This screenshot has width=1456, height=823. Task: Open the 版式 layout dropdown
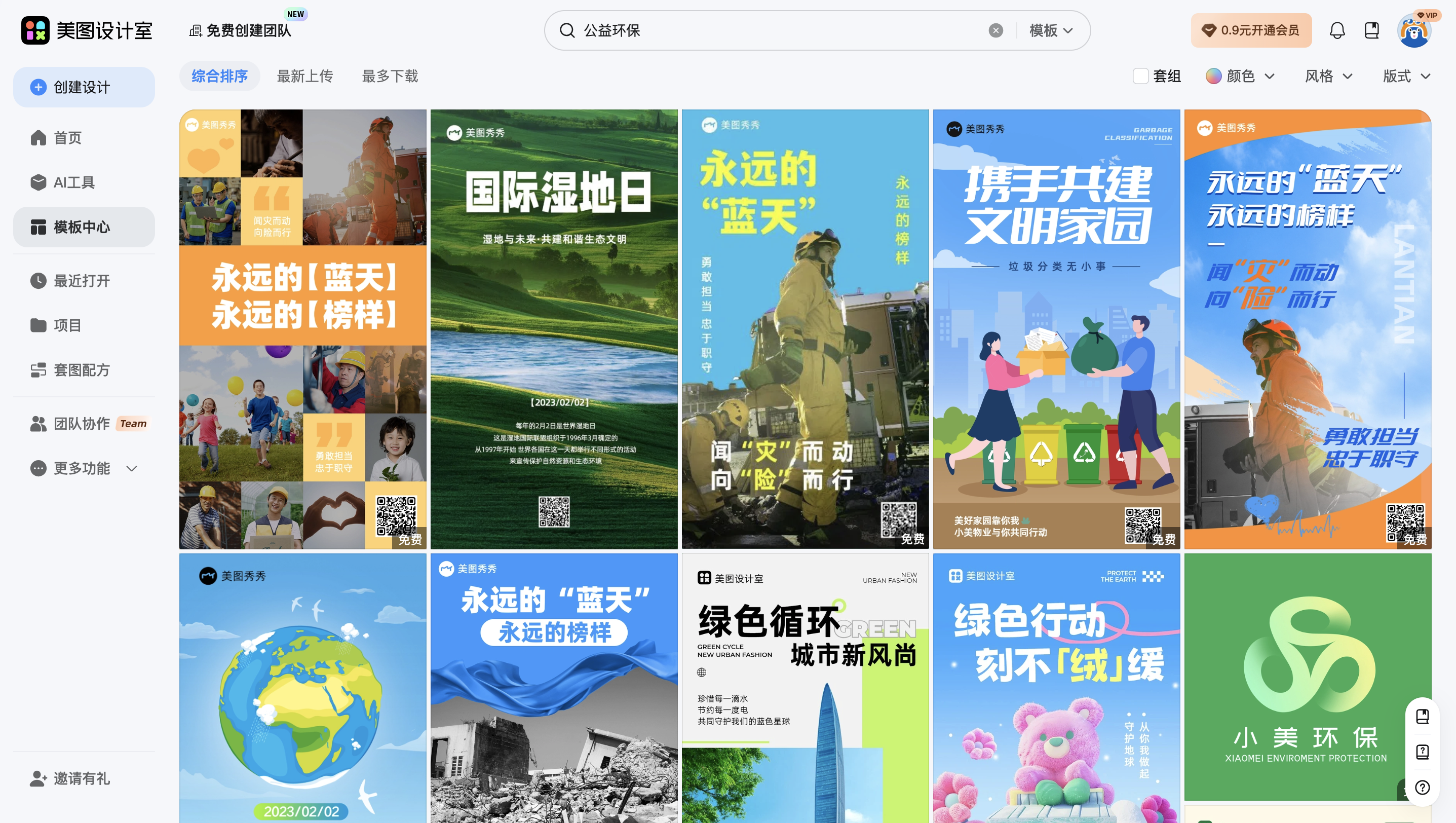tap(1407, 76)
